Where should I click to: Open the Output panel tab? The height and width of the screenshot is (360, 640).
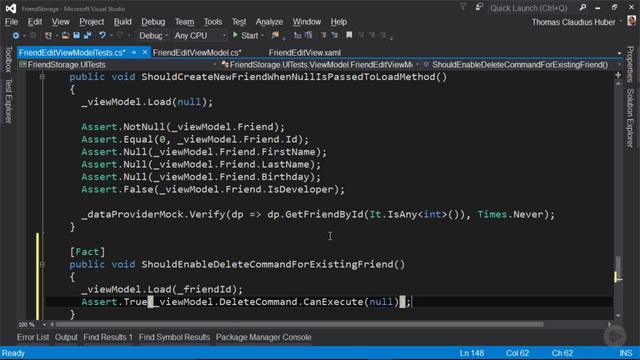(66, 337)
